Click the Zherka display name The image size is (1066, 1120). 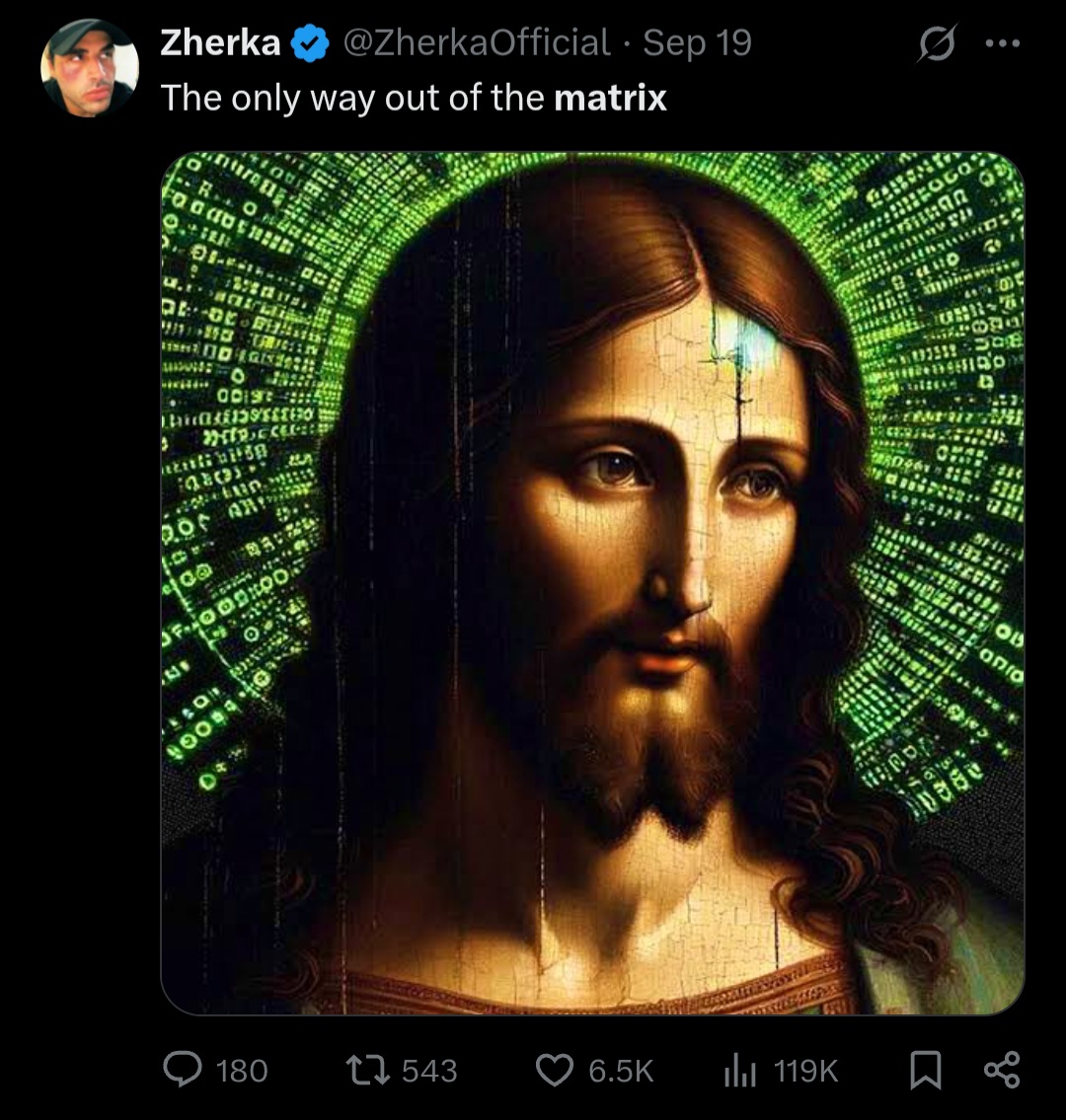pyautogui.click(x=221, y=42)
